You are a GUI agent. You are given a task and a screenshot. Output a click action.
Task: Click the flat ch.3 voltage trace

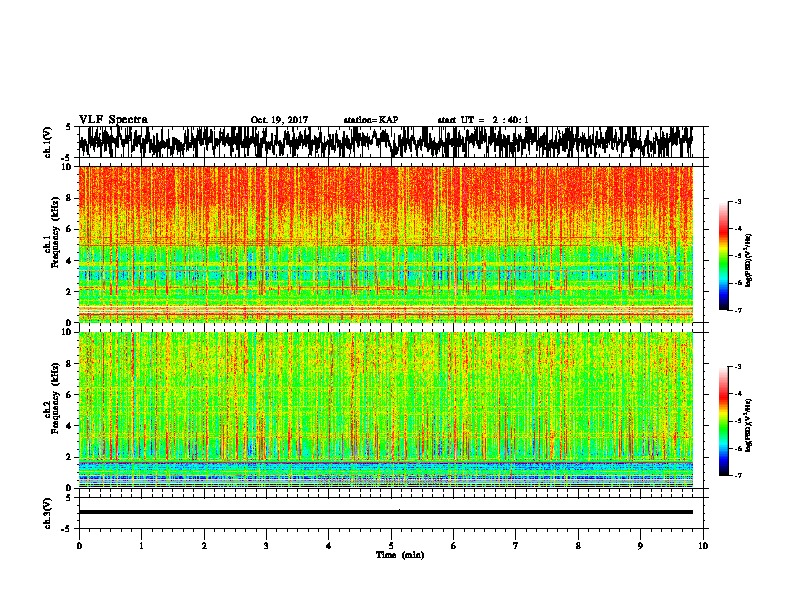(385, 512)
